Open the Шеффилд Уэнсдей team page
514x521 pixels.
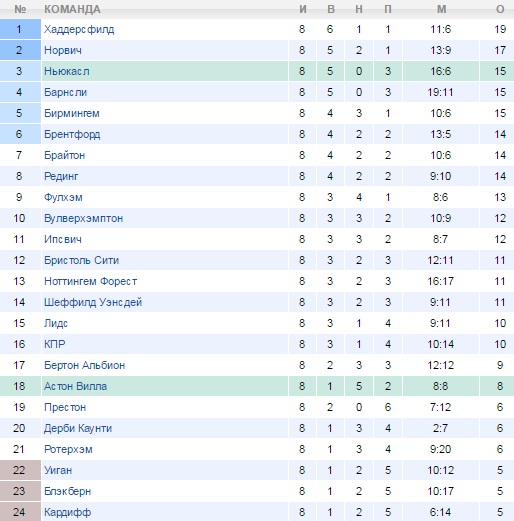pyautogui.click(x=93, y=302)
